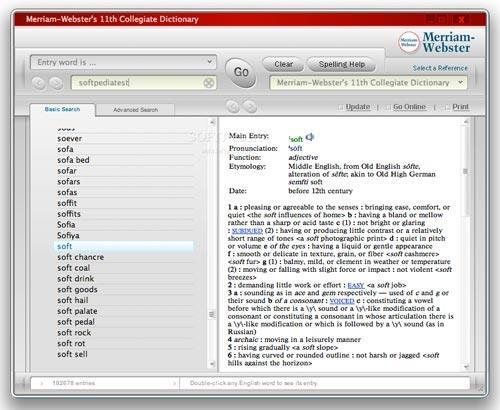Screen dimensions: 500x410
Task: Select 'soft chancre' in the word list
Action: click(x=123, y=257)
